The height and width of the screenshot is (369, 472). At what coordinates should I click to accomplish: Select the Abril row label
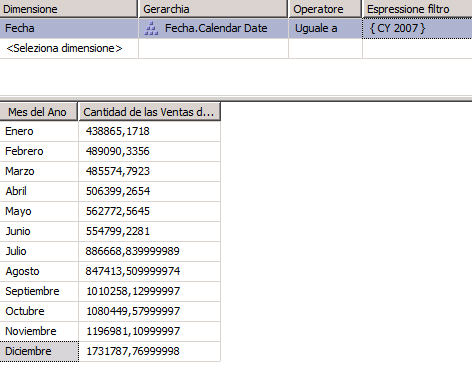click(39, 191)
